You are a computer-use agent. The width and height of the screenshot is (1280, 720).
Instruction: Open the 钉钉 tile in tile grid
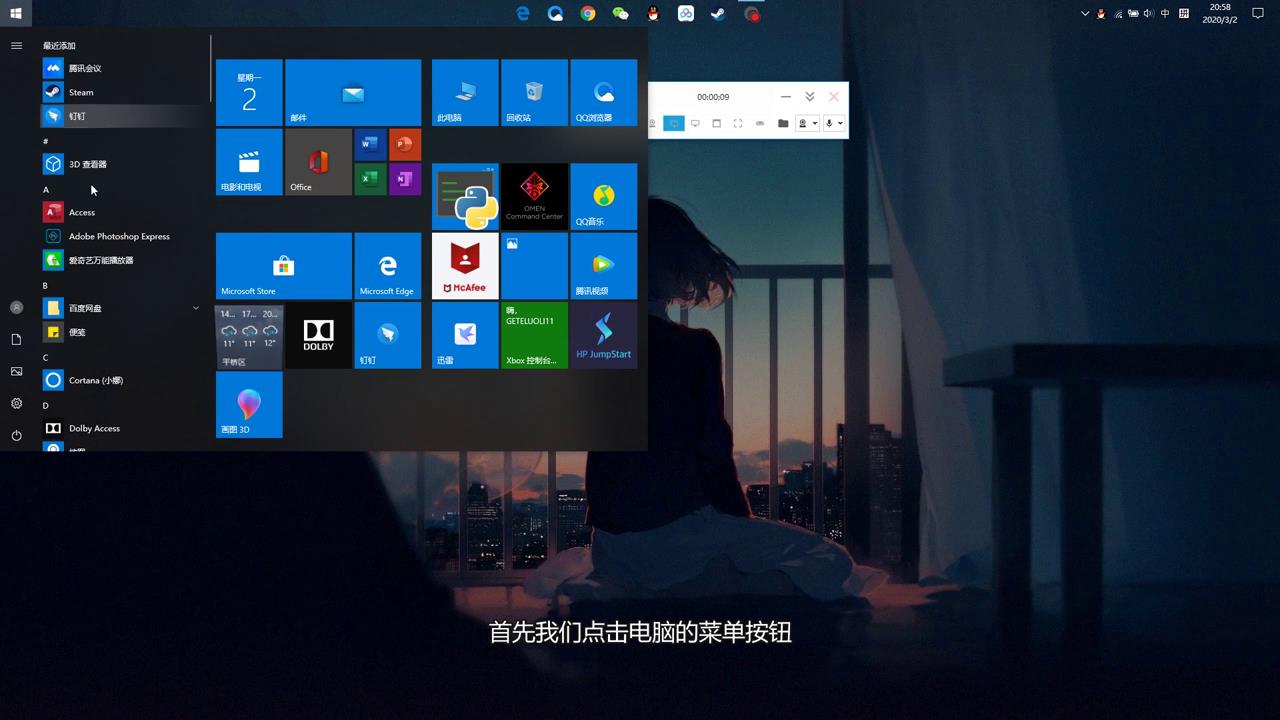(x=388, y=335)
